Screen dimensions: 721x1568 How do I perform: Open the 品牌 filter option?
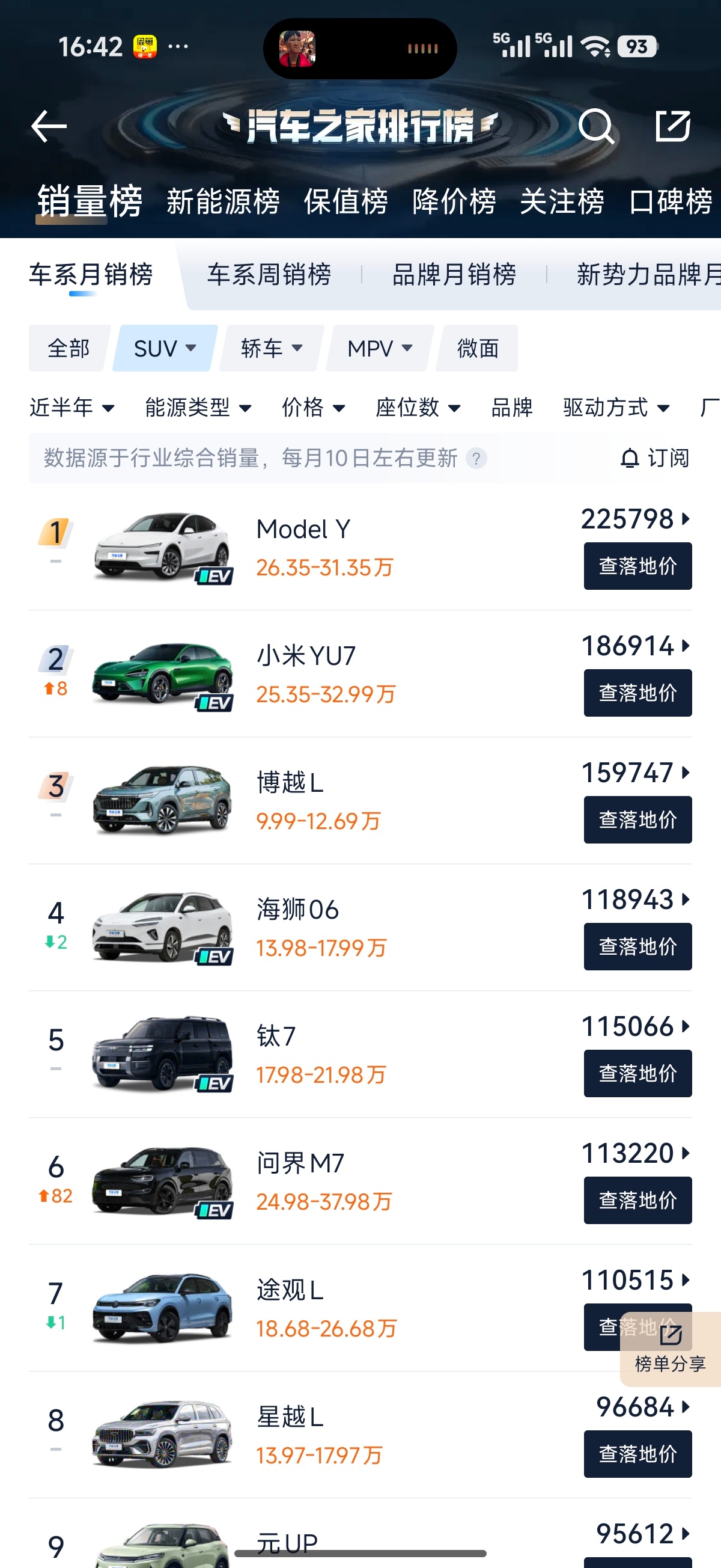click(512, 407)
